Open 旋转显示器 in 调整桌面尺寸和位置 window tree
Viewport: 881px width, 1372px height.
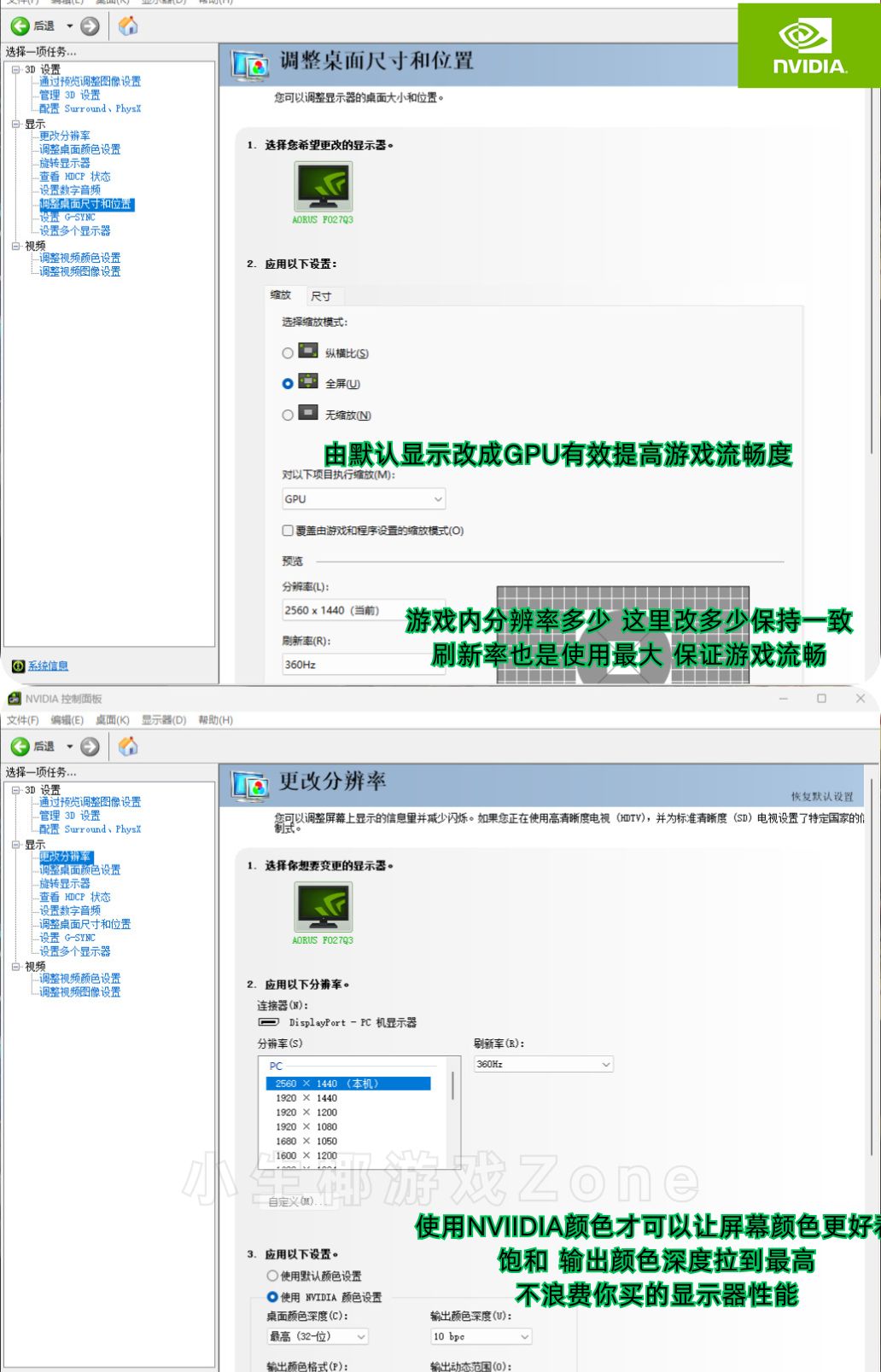pos(65,163)
